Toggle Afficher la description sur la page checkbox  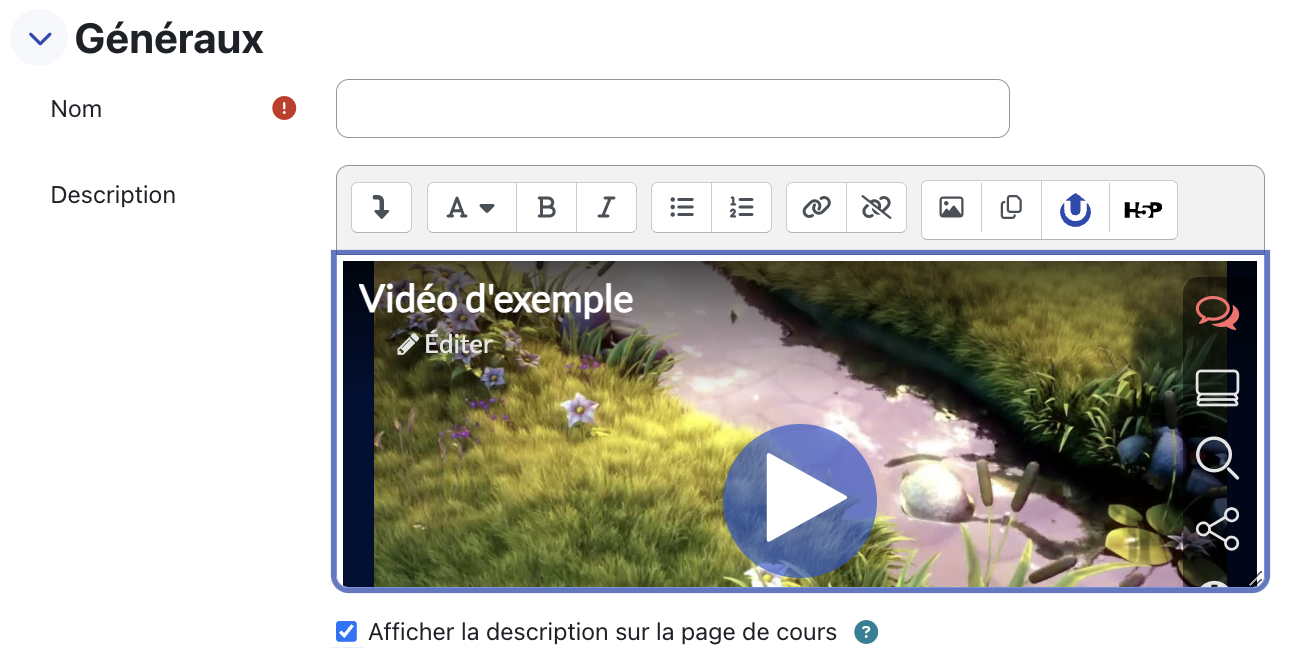click(x=346, y=631)
